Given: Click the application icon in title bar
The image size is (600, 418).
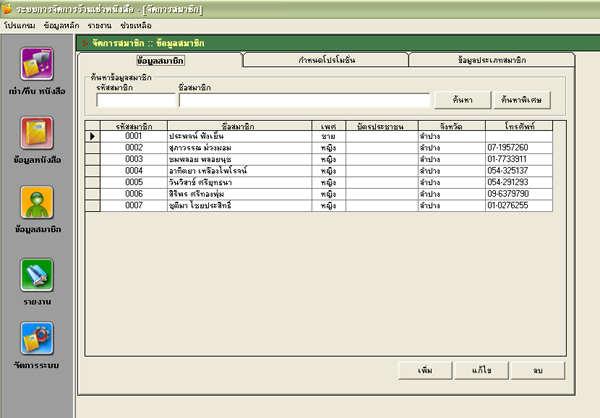Looking at the screenshot, I should point(7,8).
